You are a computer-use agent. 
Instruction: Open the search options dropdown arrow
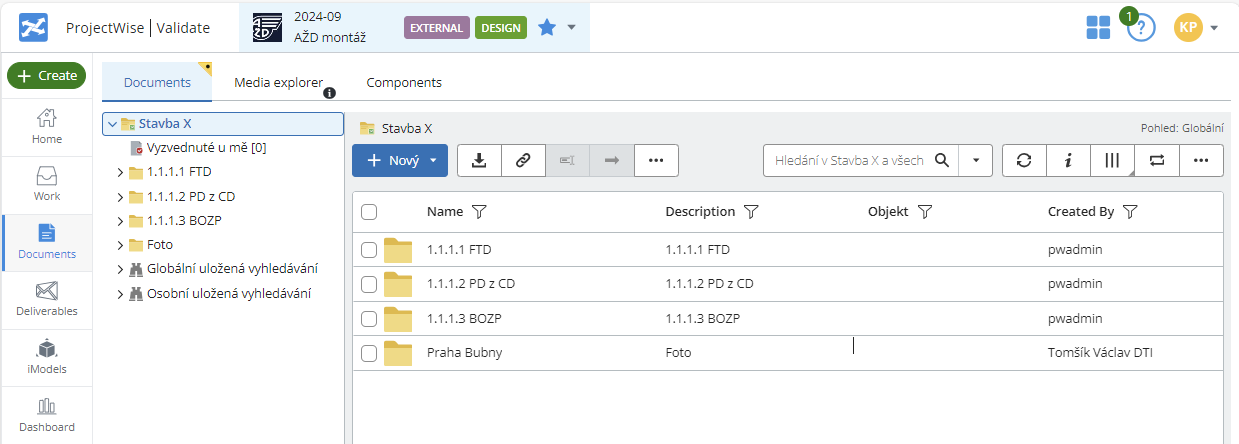pyautogui.click(x=975, y=160)
